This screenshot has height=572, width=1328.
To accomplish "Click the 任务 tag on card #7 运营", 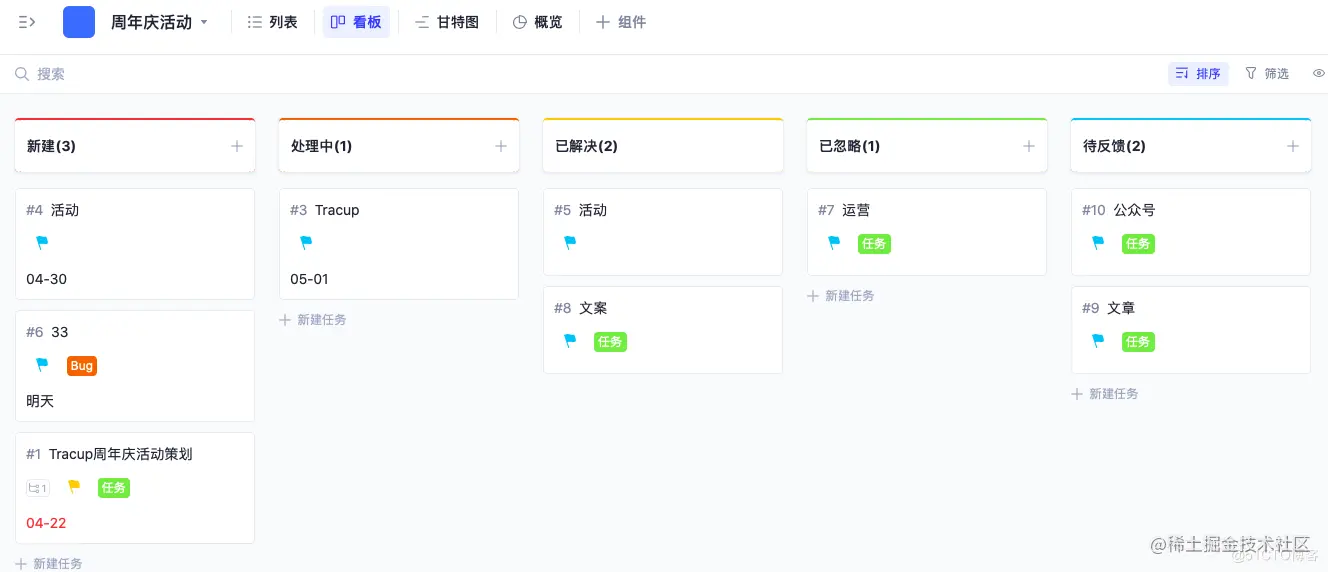I will tap(874, 244).
